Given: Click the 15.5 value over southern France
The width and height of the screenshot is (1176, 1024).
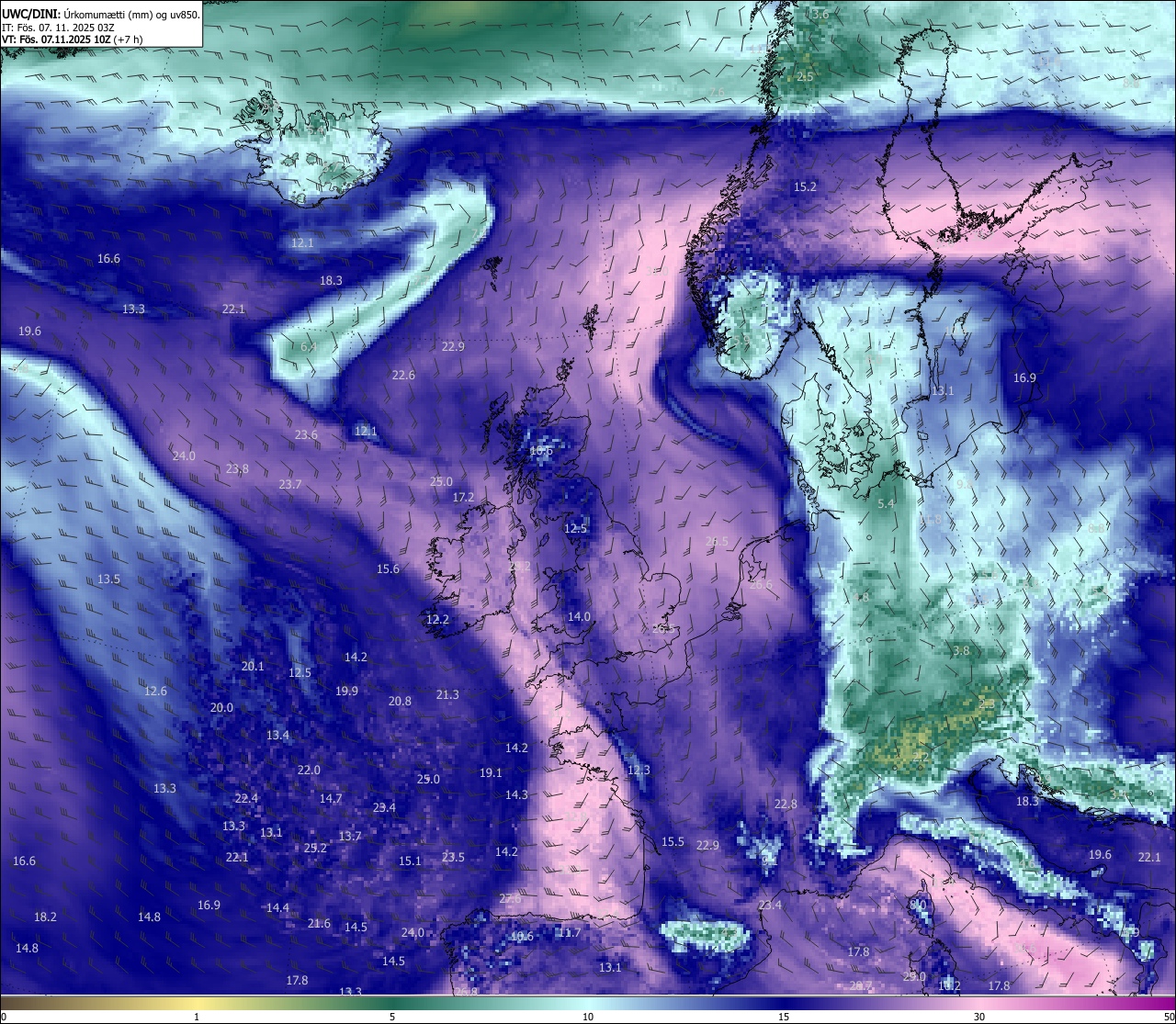Looking at the screenshot, I should pyautogui.click(x=673, y=841).
